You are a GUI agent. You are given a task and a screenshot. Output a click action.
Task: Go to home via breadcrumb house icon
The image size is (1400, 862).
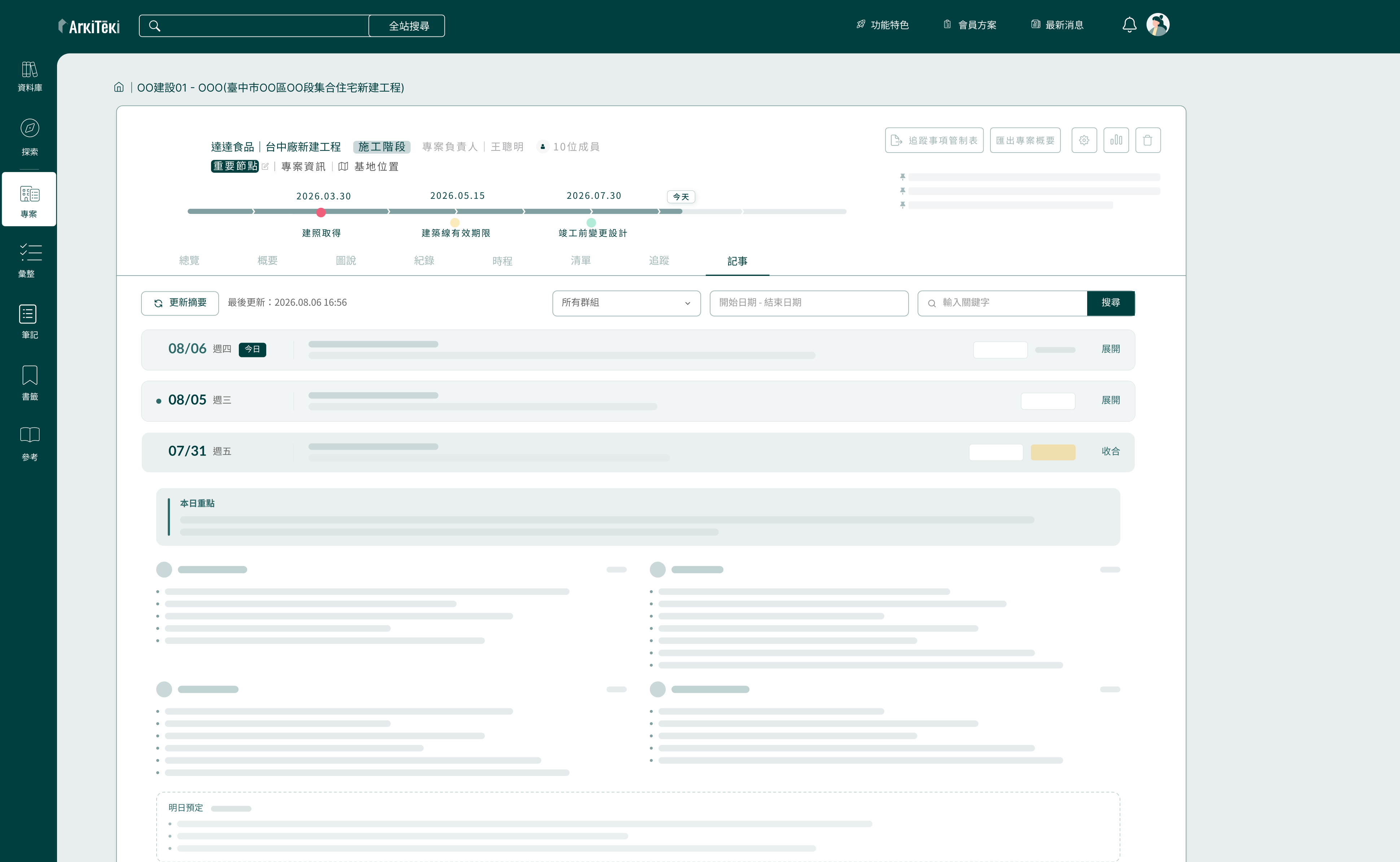119,87
